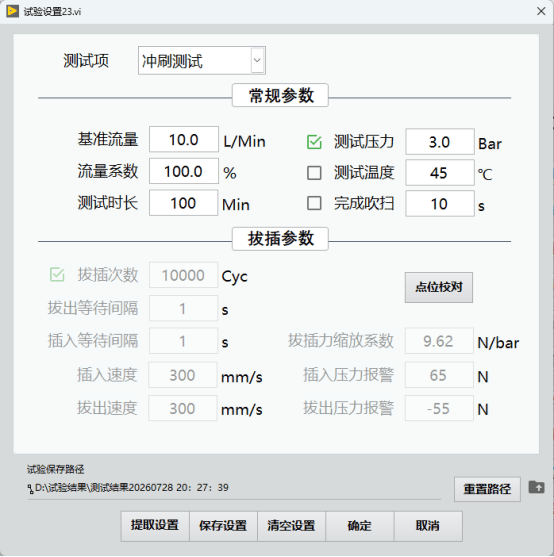This screenshot has width=554, height=557.
Task: Tick the 完成吹扫 checkbox
Action: click(314, 204)
